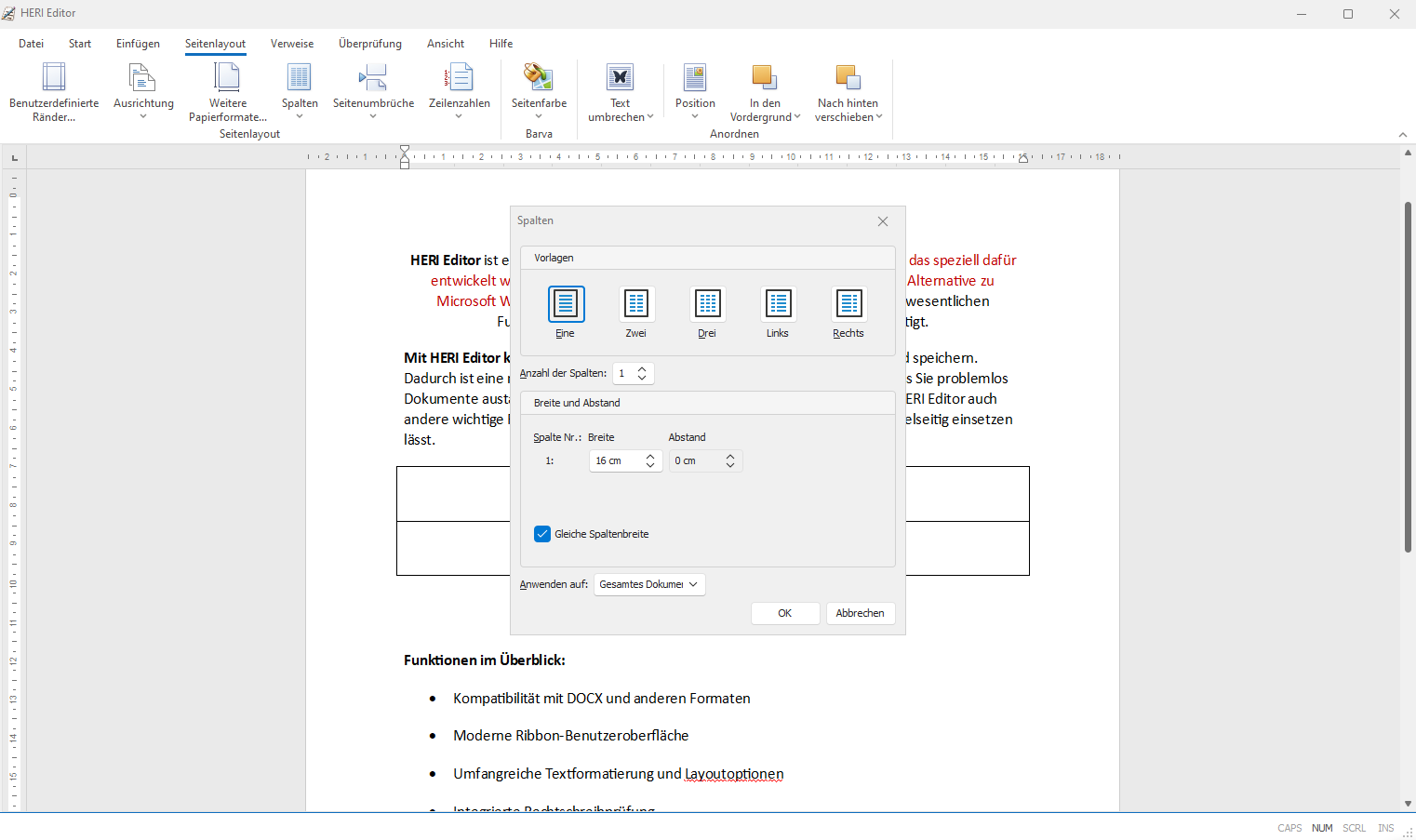Open Weitere Papierformate dialog
This screenshot has height=840, width=1416.
click(x=228, y=92)
